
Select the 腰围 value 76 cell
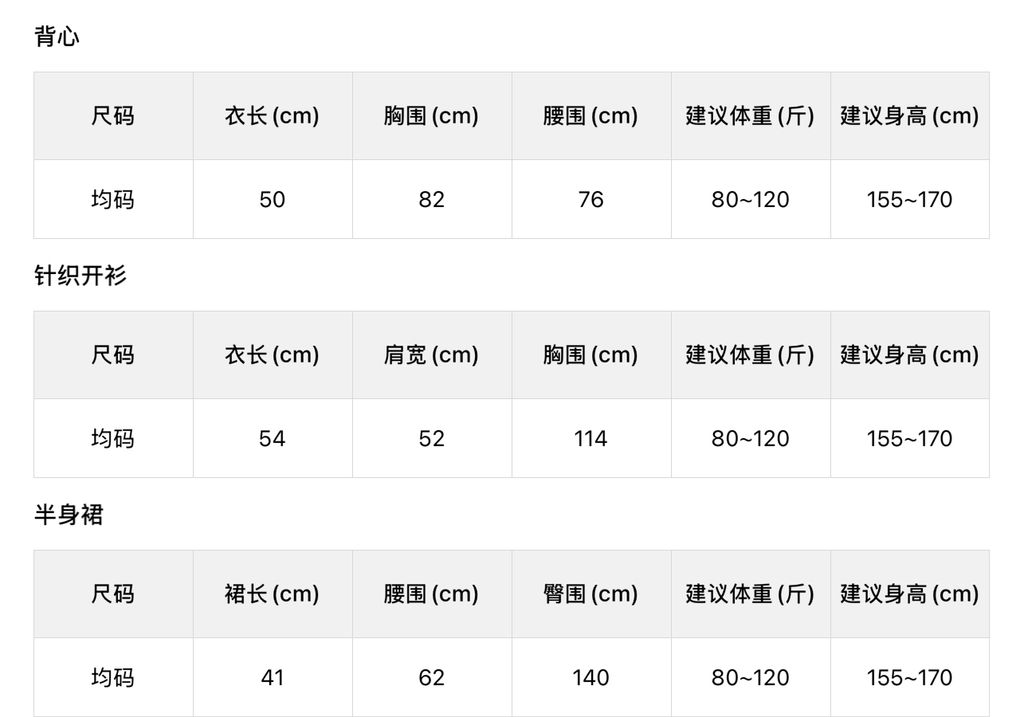coord(591,200)
